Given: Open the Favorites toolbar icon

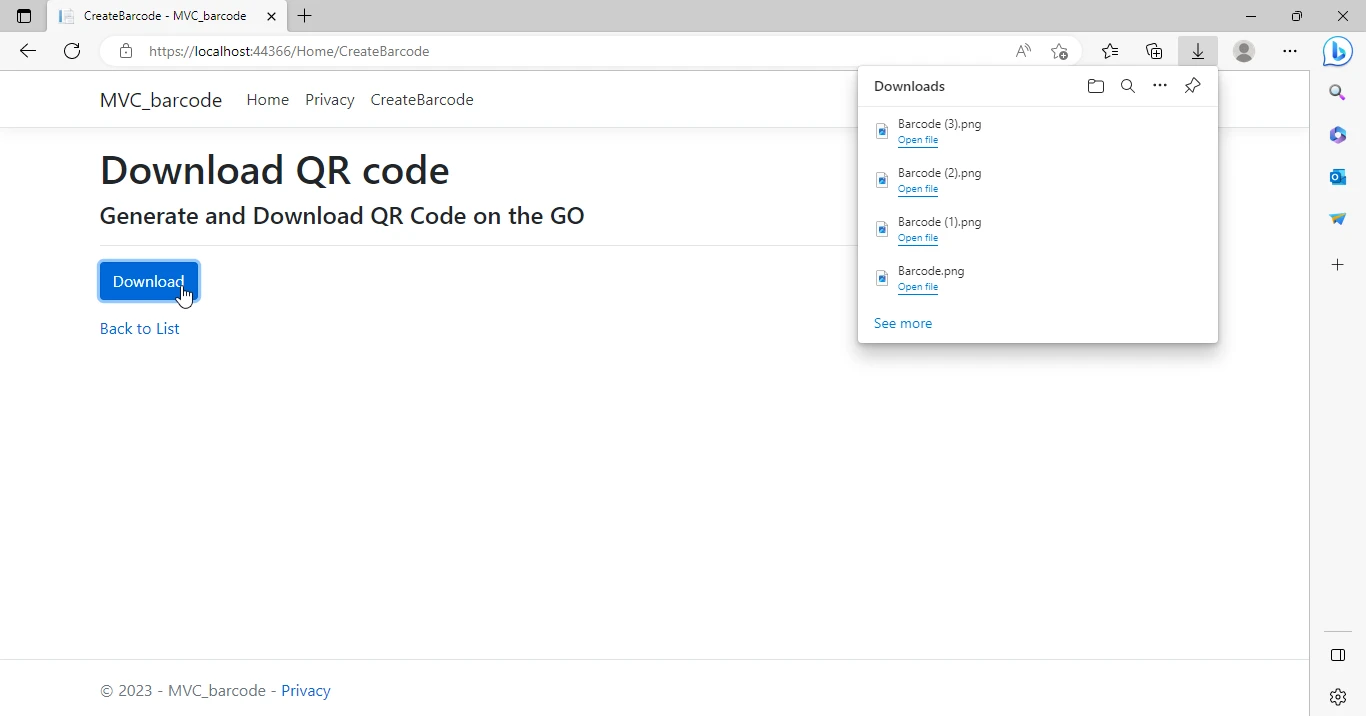Looking at the screenshot, I should (1110, 51).
